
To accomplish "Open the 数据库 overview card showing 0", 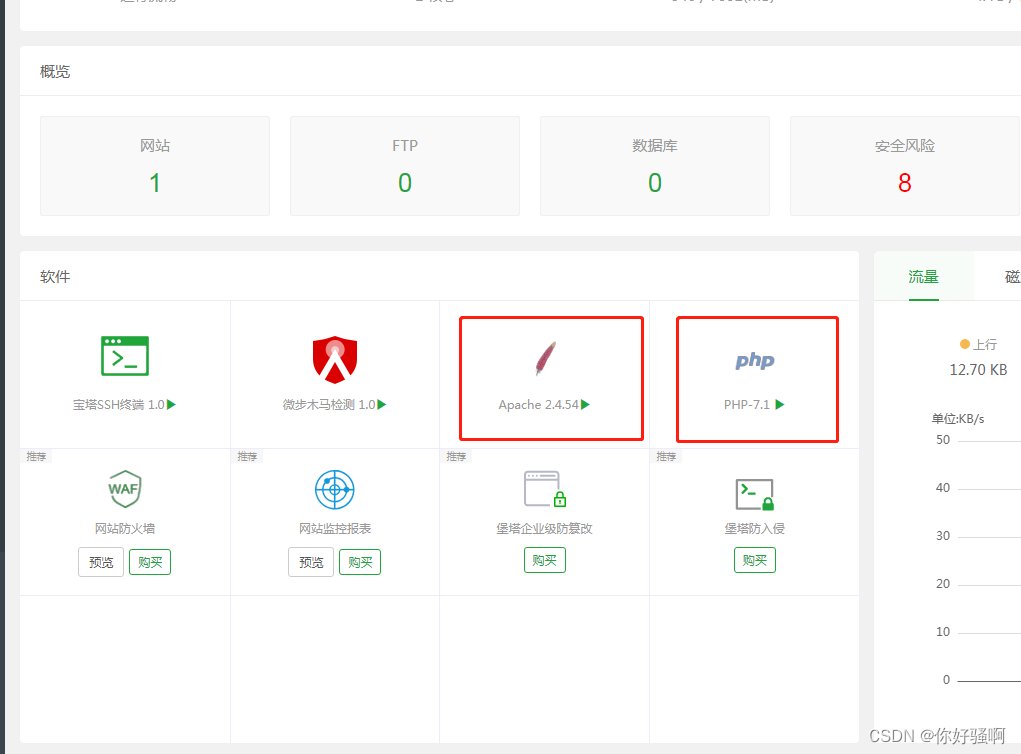I will pos(655,166).
